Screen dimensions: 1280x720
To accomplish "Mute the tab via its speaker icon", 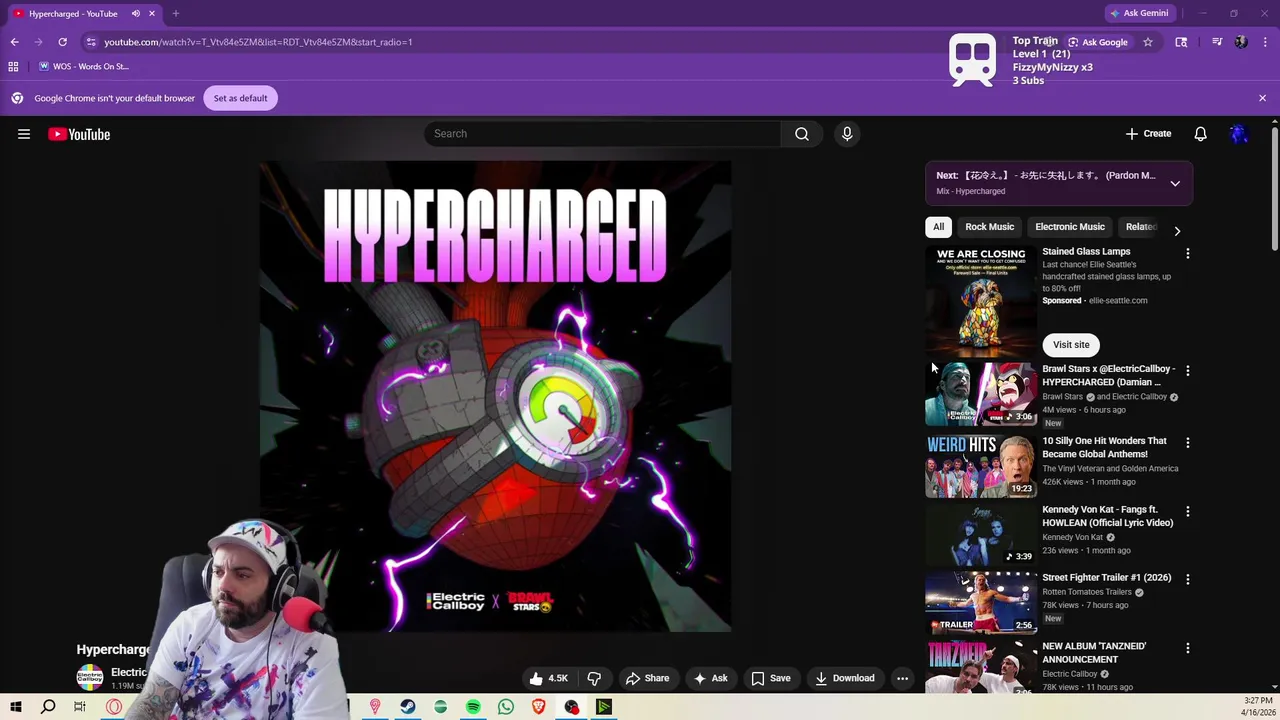I will [135, 14].
